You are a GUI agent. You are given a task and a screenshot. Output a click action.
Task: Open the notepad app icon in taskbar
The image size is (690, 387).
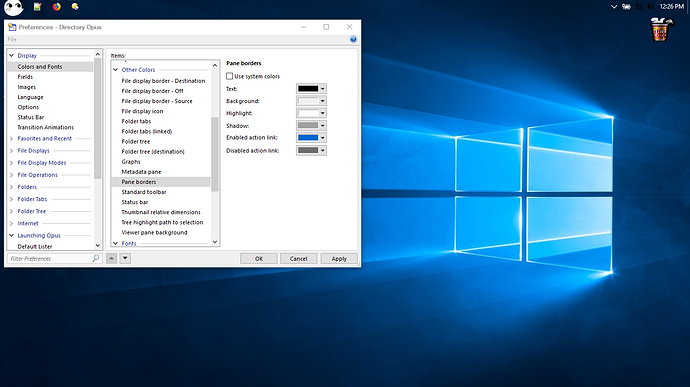coord(37,7)
